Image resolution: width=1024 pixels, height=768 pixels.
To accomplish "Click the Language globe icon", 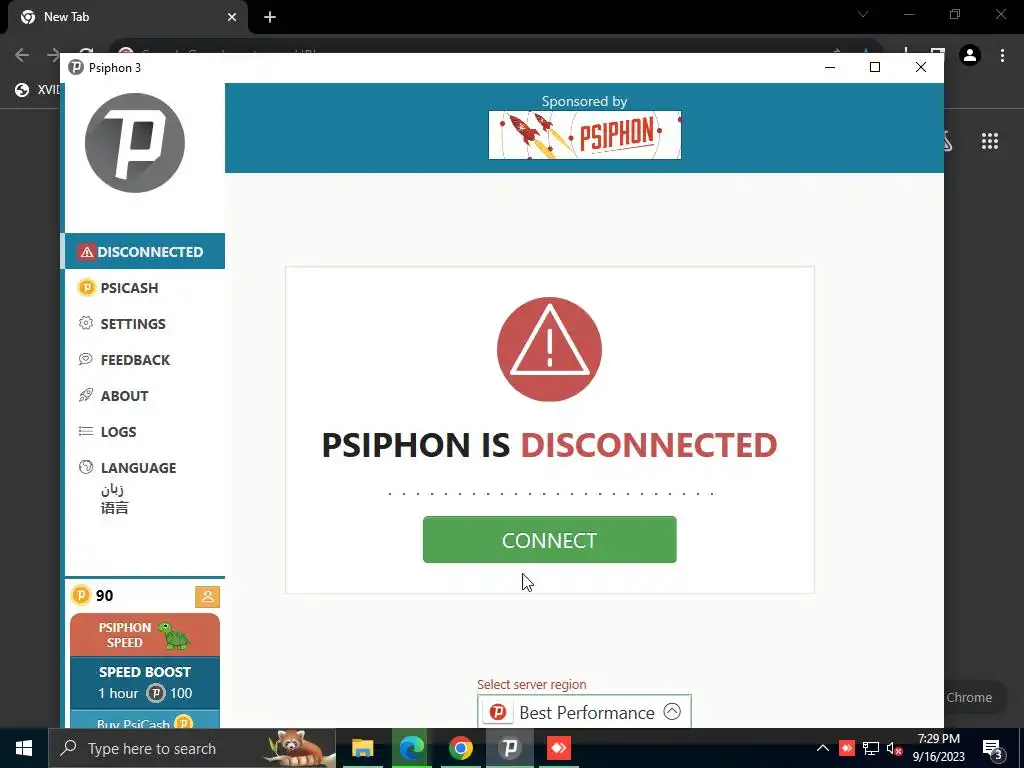I will click(86, 467).
